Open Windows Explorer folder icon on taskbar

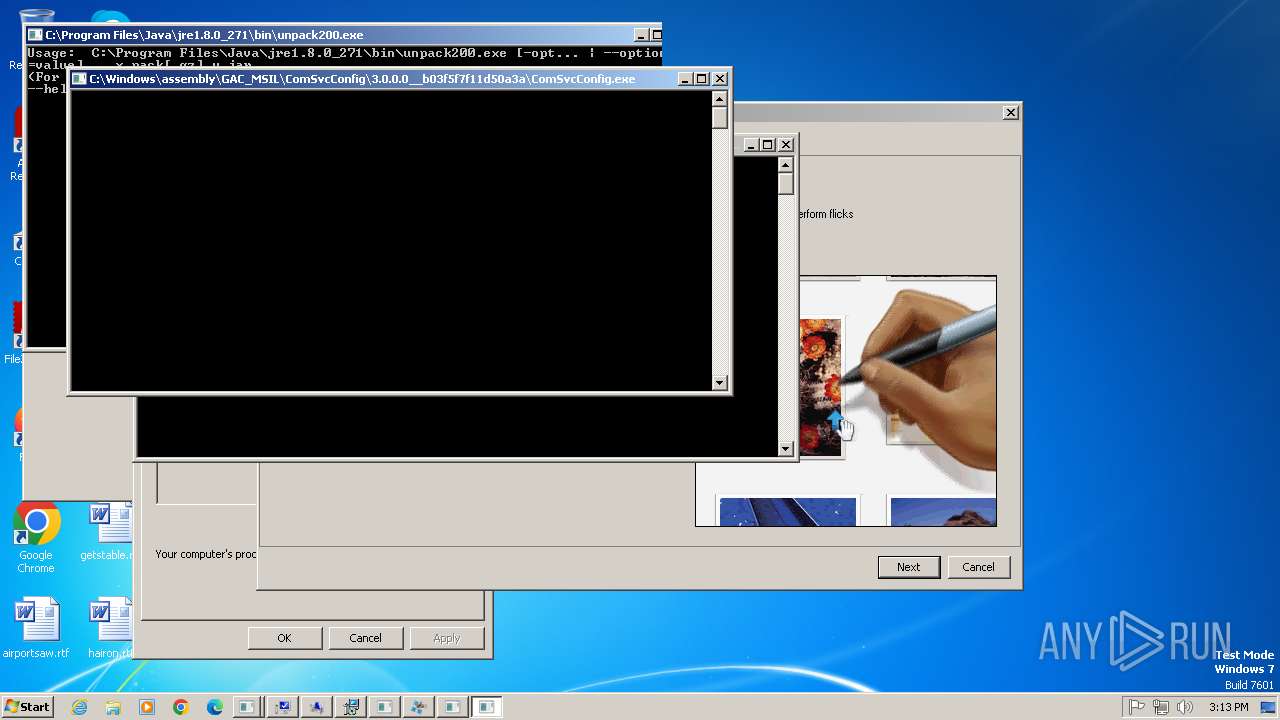[113, 707]
